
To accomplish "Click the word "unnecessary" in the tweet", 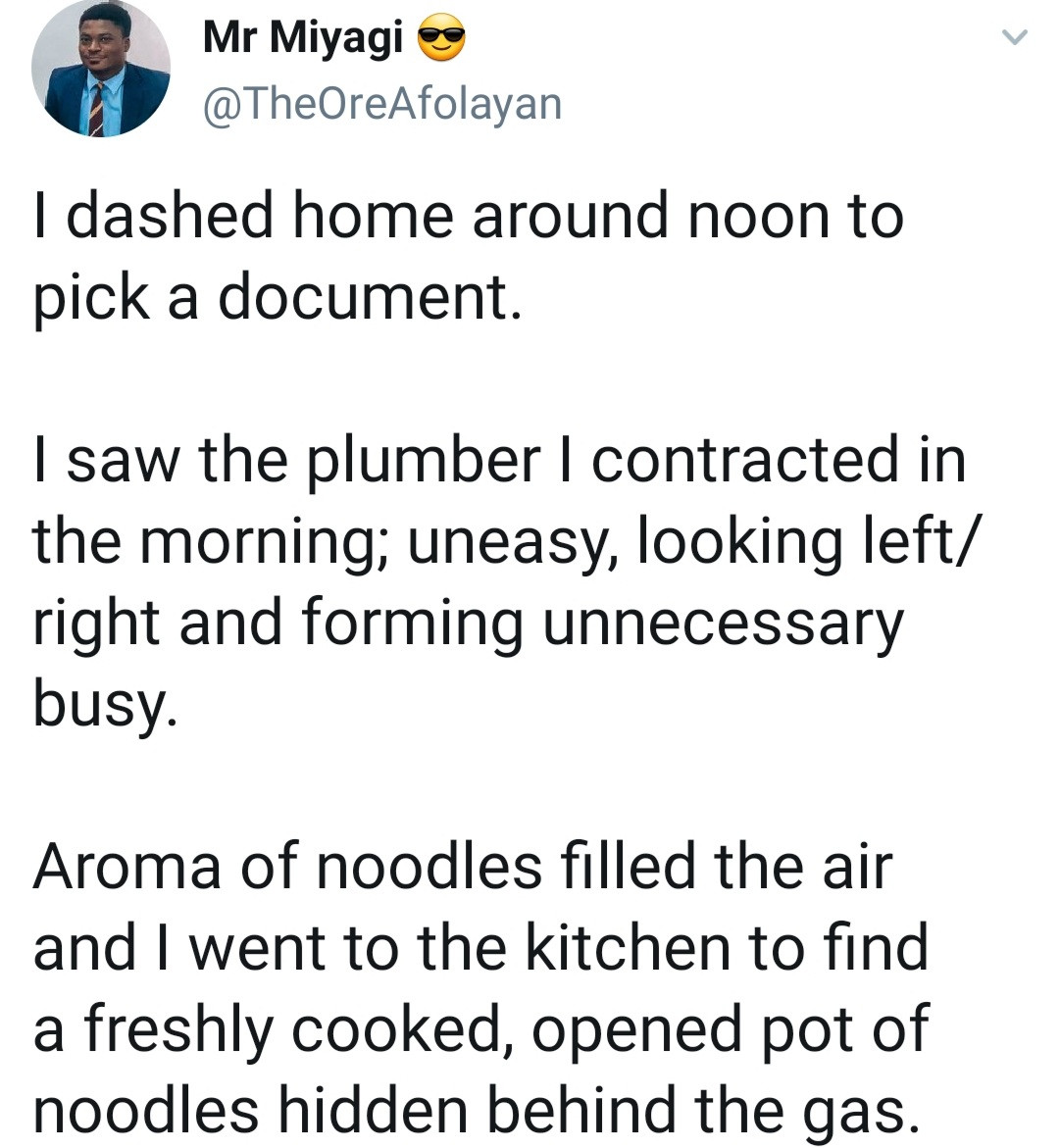I will 721,624.
